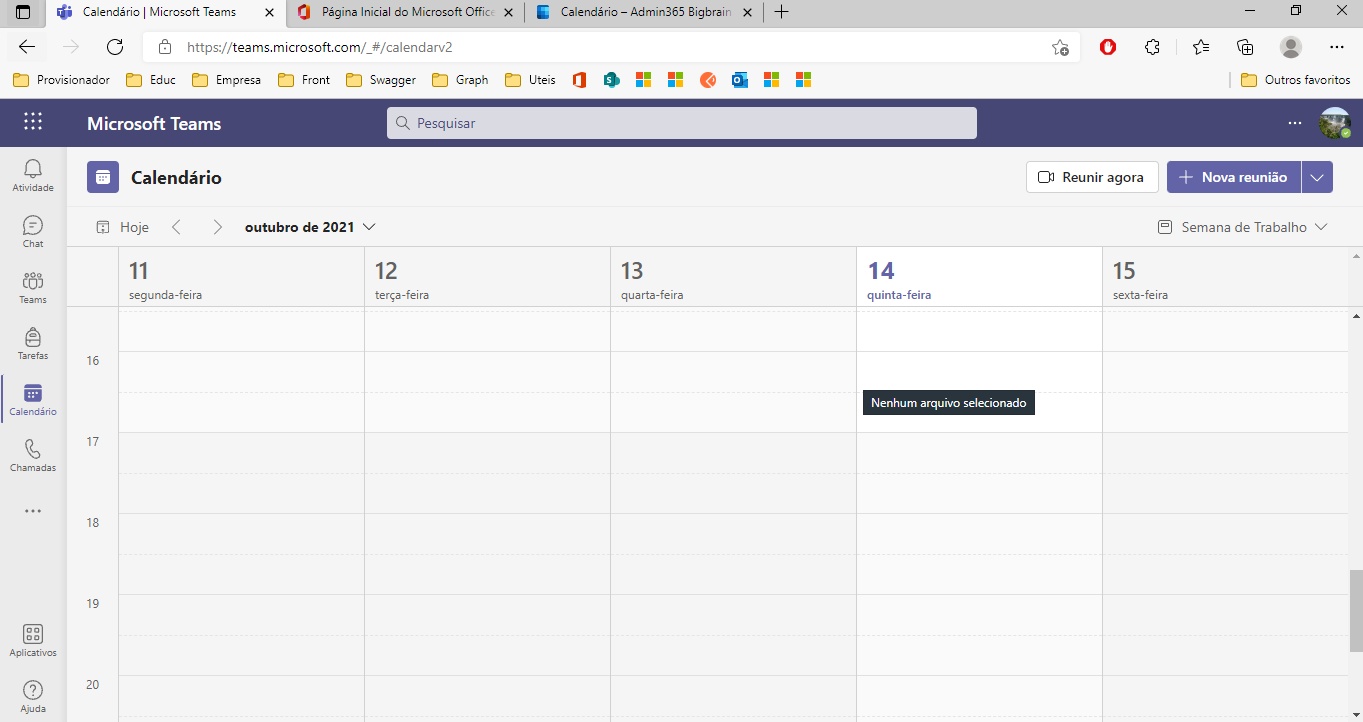Open Edge settings and more menu
The height and width of the screenshot is (722, 1363).
click(x=1337, y=47)
